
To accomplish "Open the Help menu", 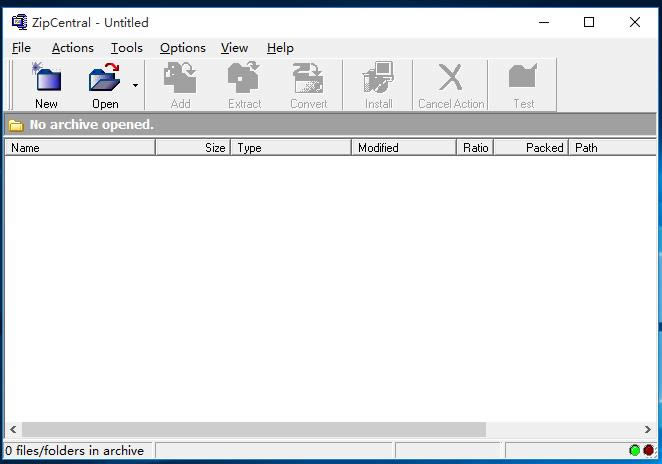I will tap(280, 48).
